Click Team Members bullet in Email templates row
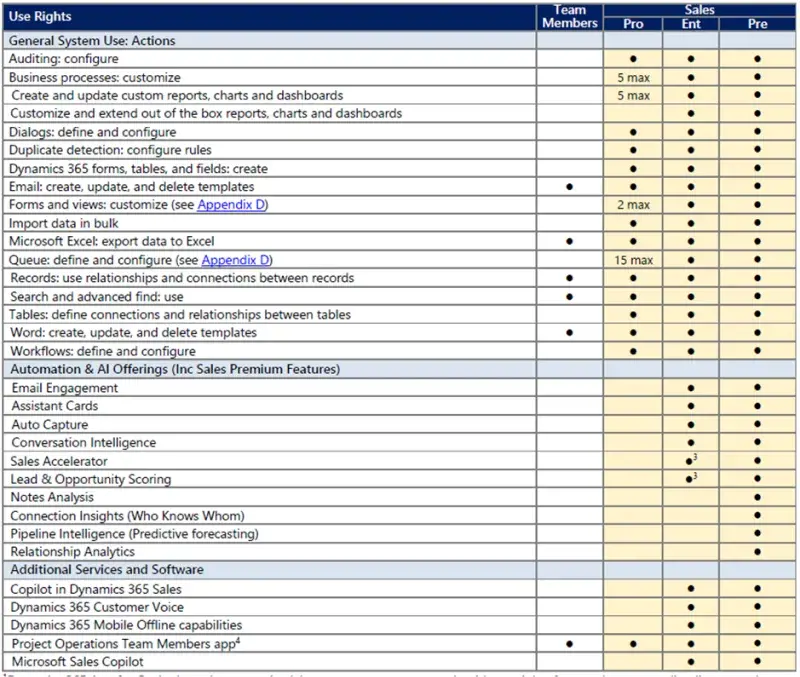The image size is (800, 677). [x=569, y=187]
